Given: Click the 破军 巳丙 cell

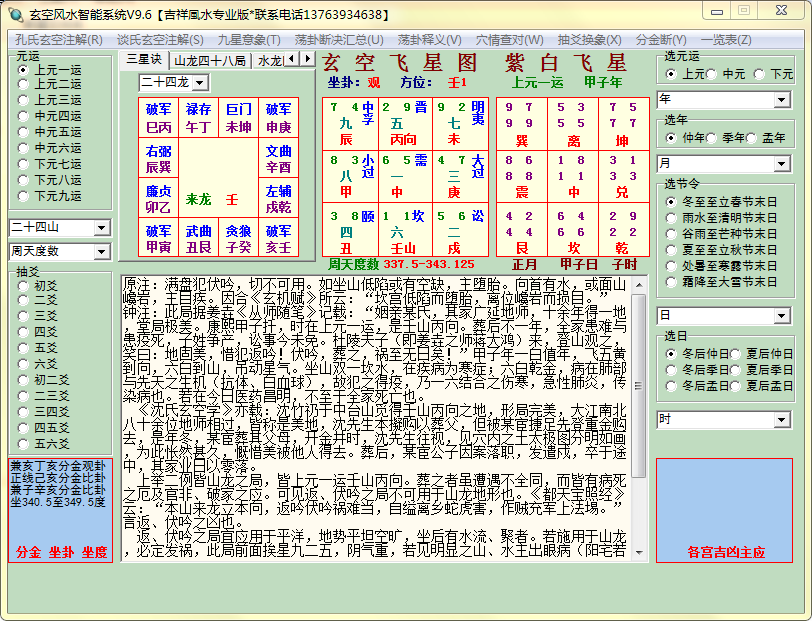Looking at the screenshot, I should (158, 118).
